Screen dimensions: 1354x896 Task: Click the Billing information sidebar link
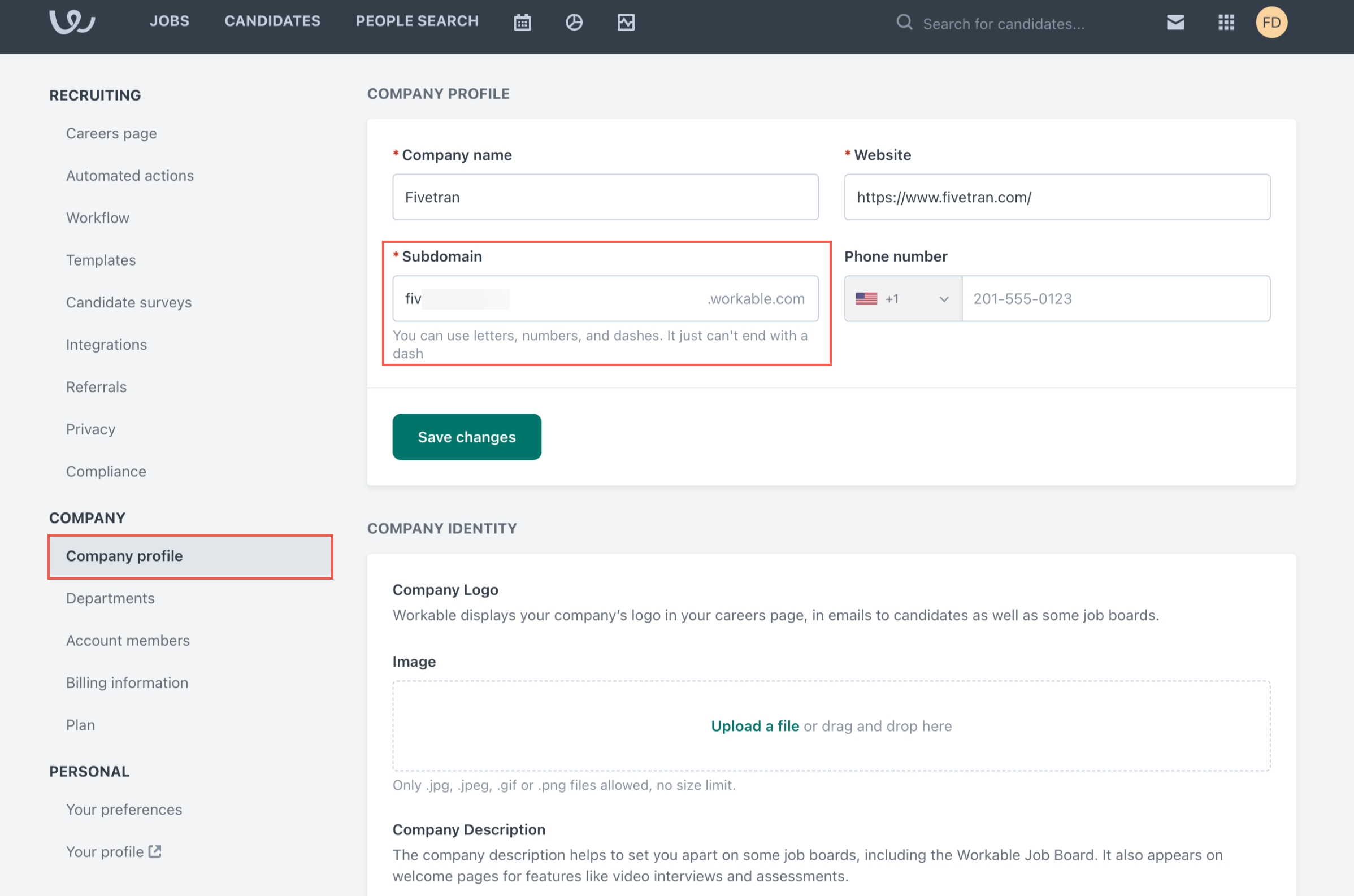pos(127,682)
